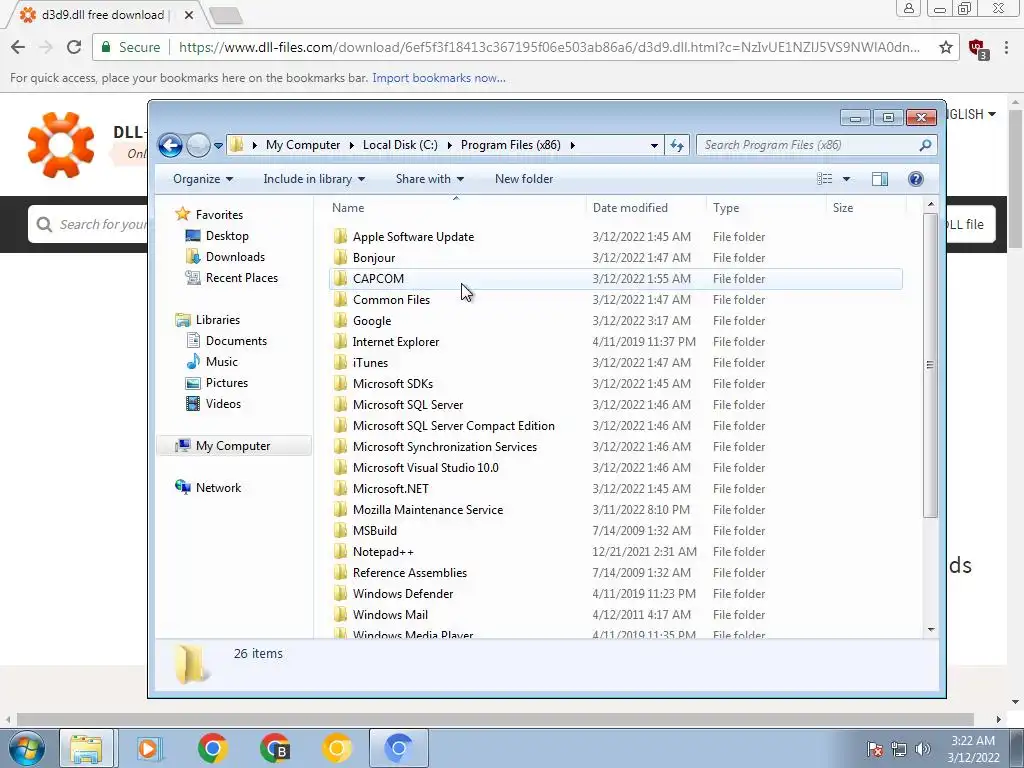Sort by the Name column header
1024x768 pixels.
click(348, 208)
